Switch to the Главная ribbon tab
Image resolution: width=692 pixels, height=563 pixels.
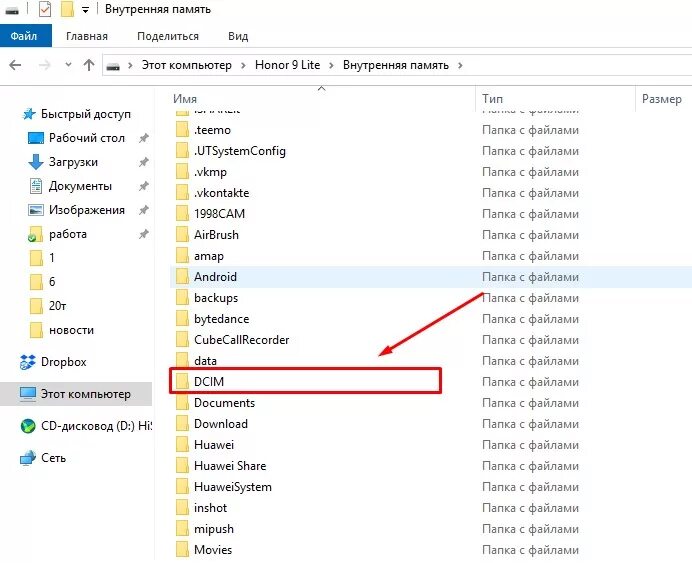(87, 36)
